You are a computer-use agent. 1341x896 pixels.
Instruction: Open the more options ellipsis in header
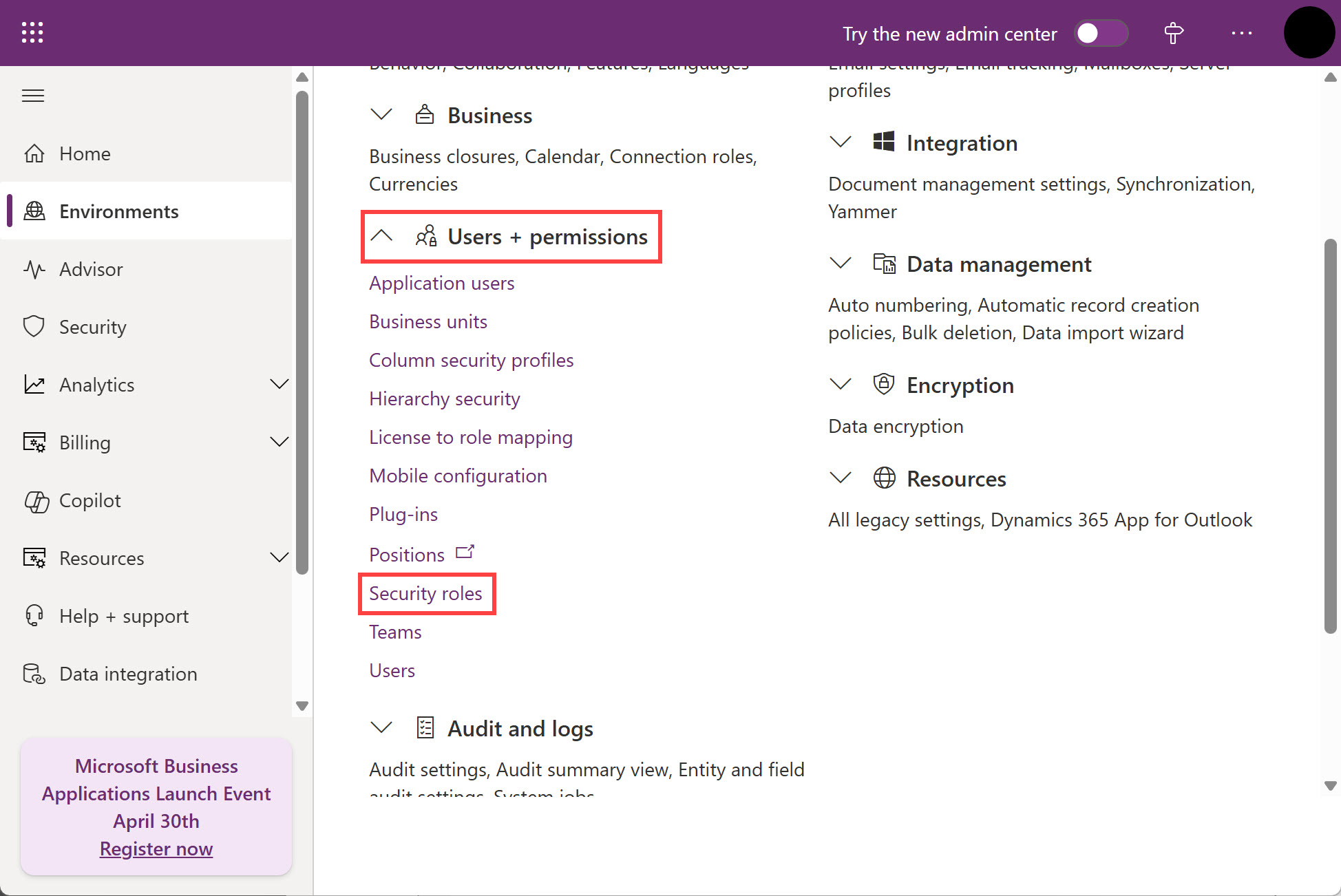(x=1241, y=33)
